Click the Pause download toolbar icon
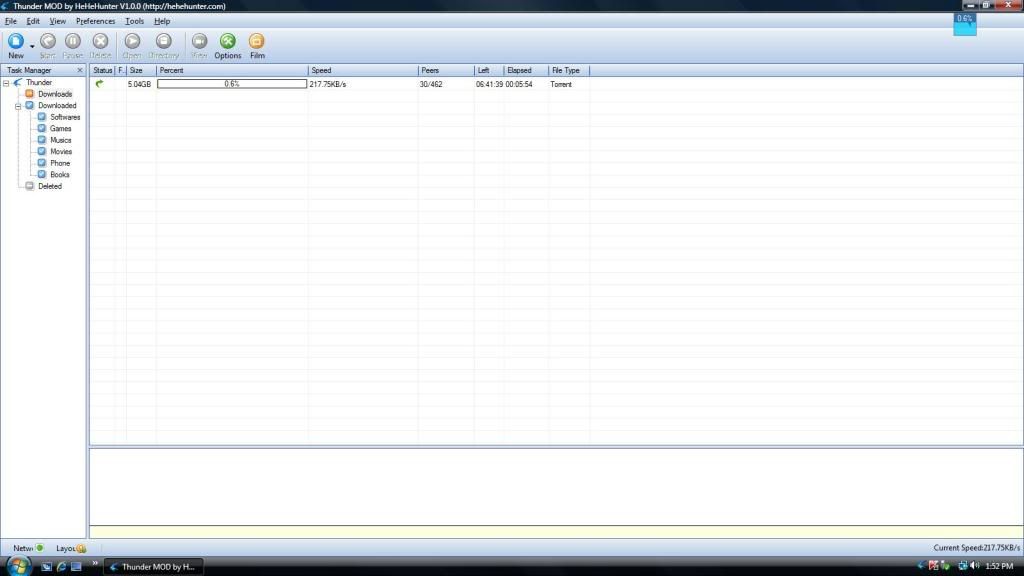This screenshot has height=576, width=1024. click(73, 42)
